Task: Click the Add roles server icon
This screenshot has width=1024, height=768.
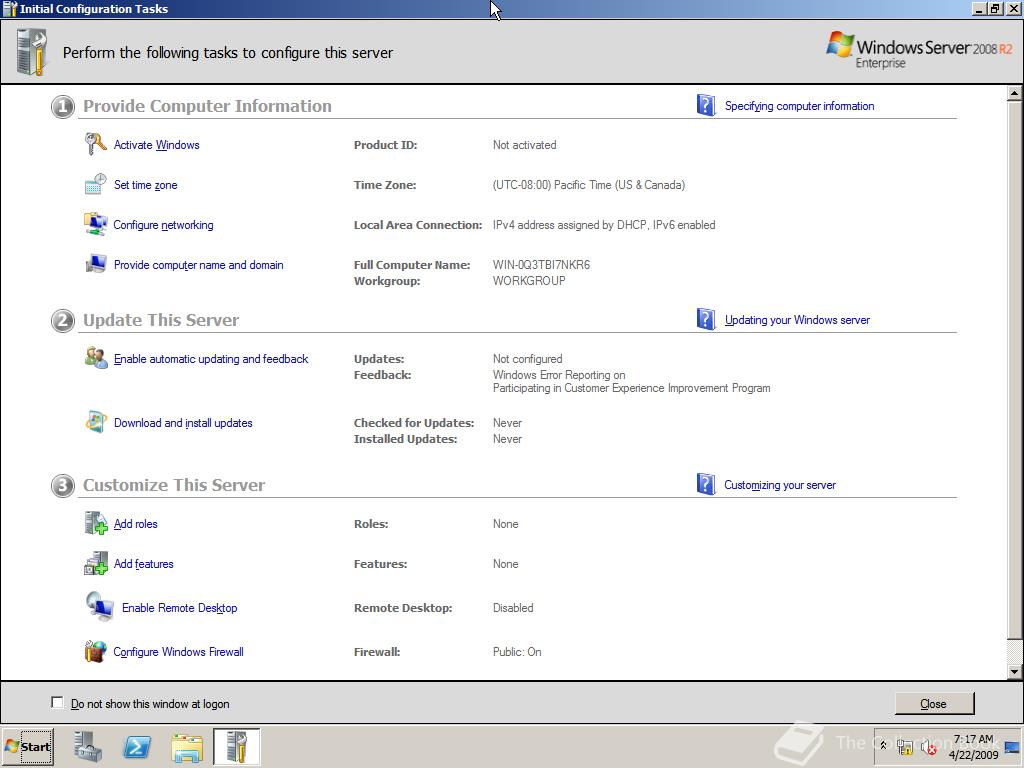Action: [95, 524]
